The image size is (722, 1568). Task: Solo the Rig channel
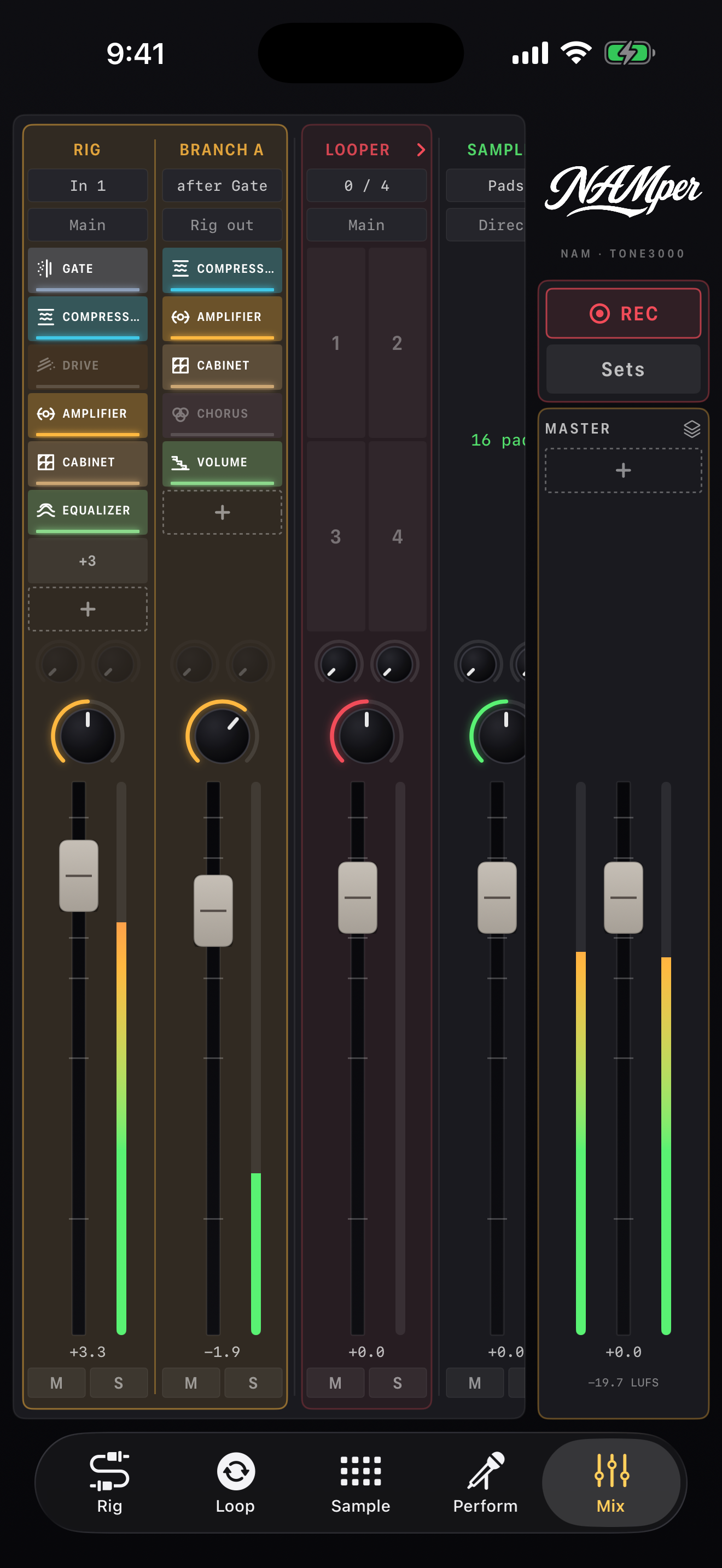pos(119,1383)
